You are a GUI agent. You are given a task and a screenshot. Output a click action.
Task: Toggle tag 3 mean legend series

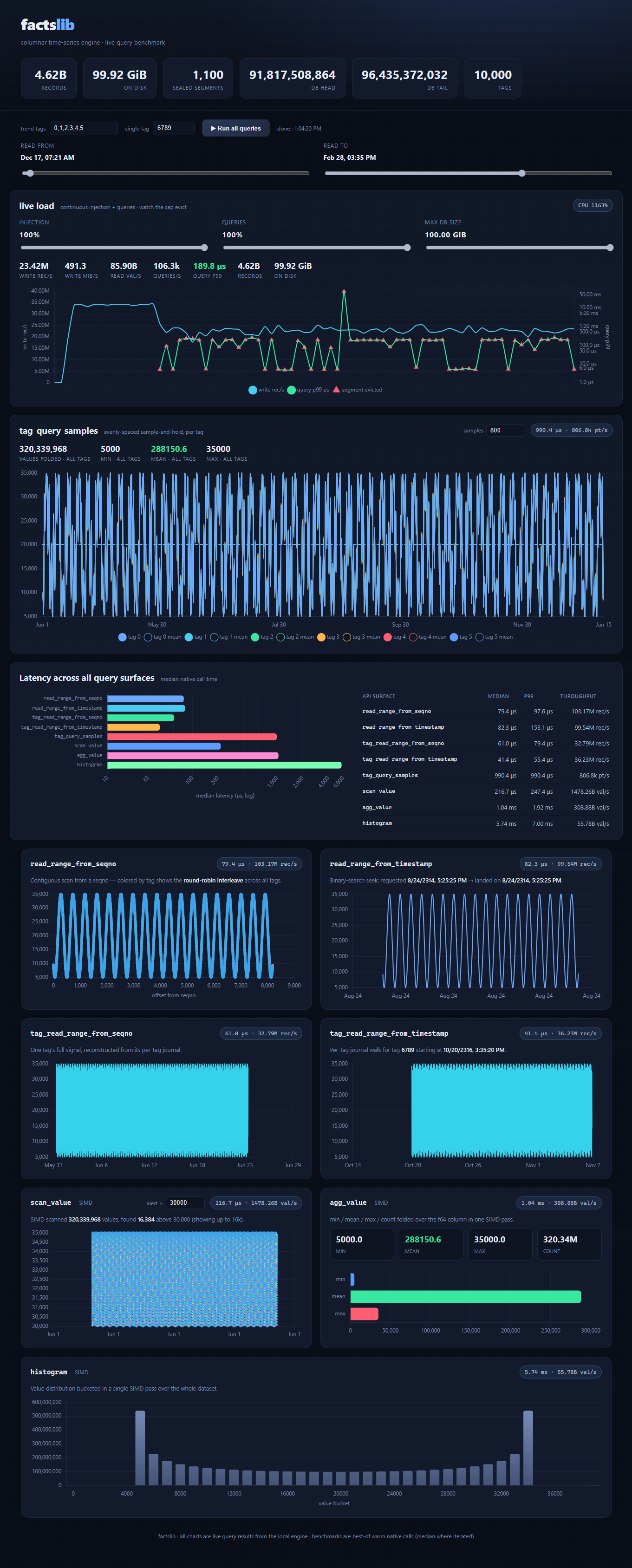point(362,637)
